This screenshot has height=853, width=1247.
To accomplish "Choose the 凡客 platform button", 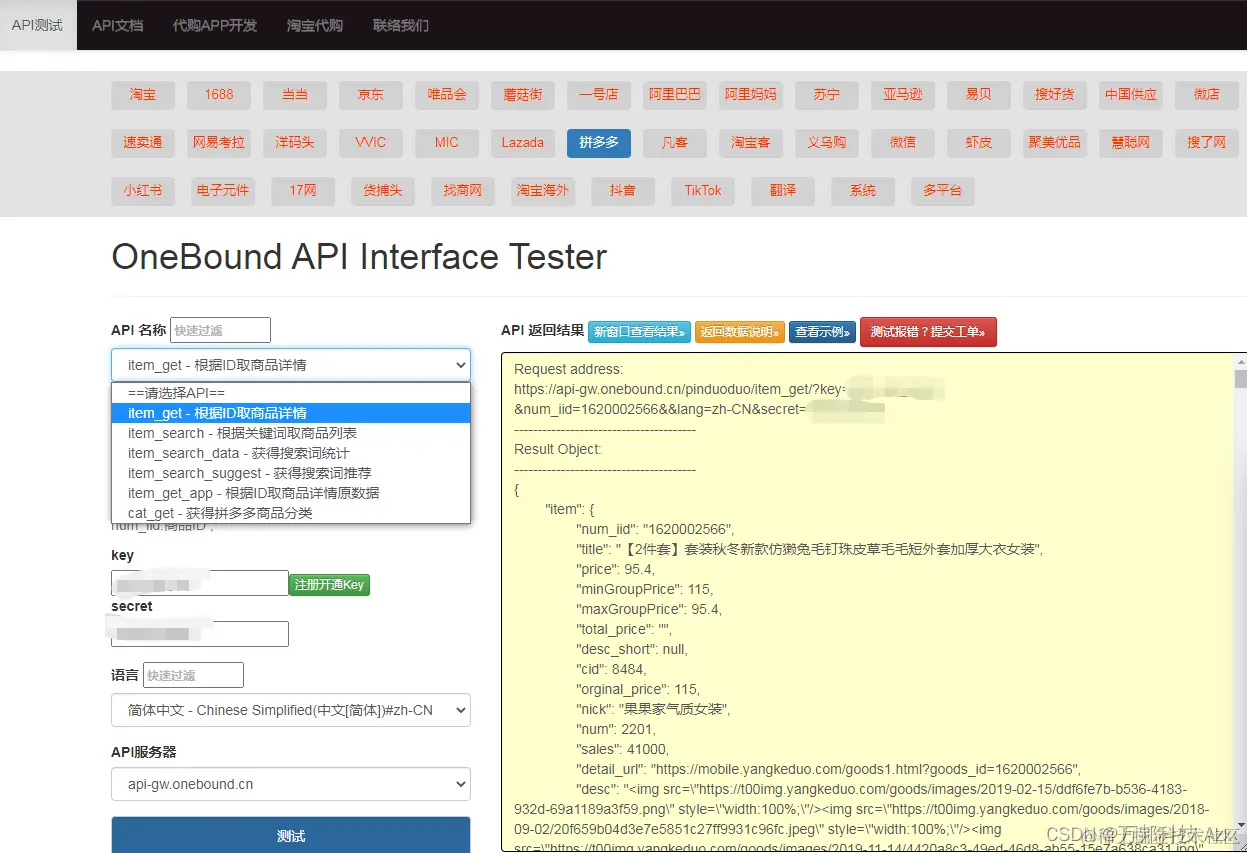I will [x=675, y=143].
